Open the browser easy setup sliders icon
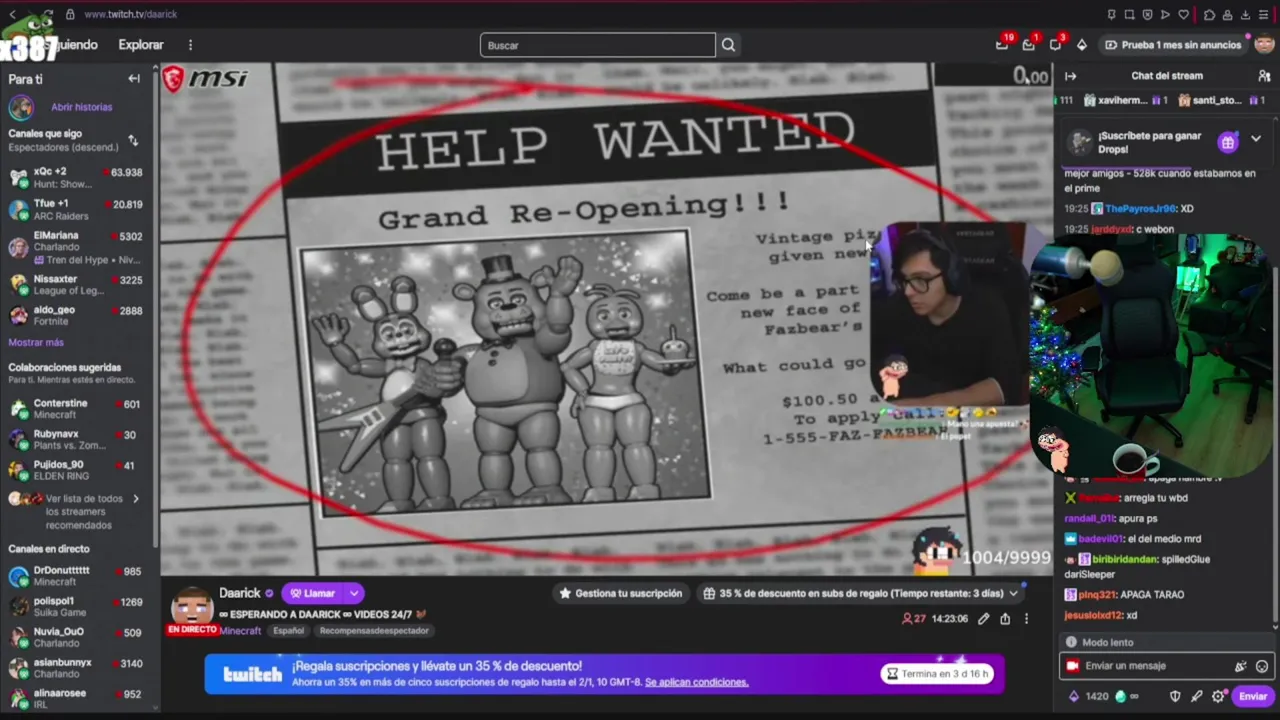Screen dimensions: 1280x720 point(1264,15)
